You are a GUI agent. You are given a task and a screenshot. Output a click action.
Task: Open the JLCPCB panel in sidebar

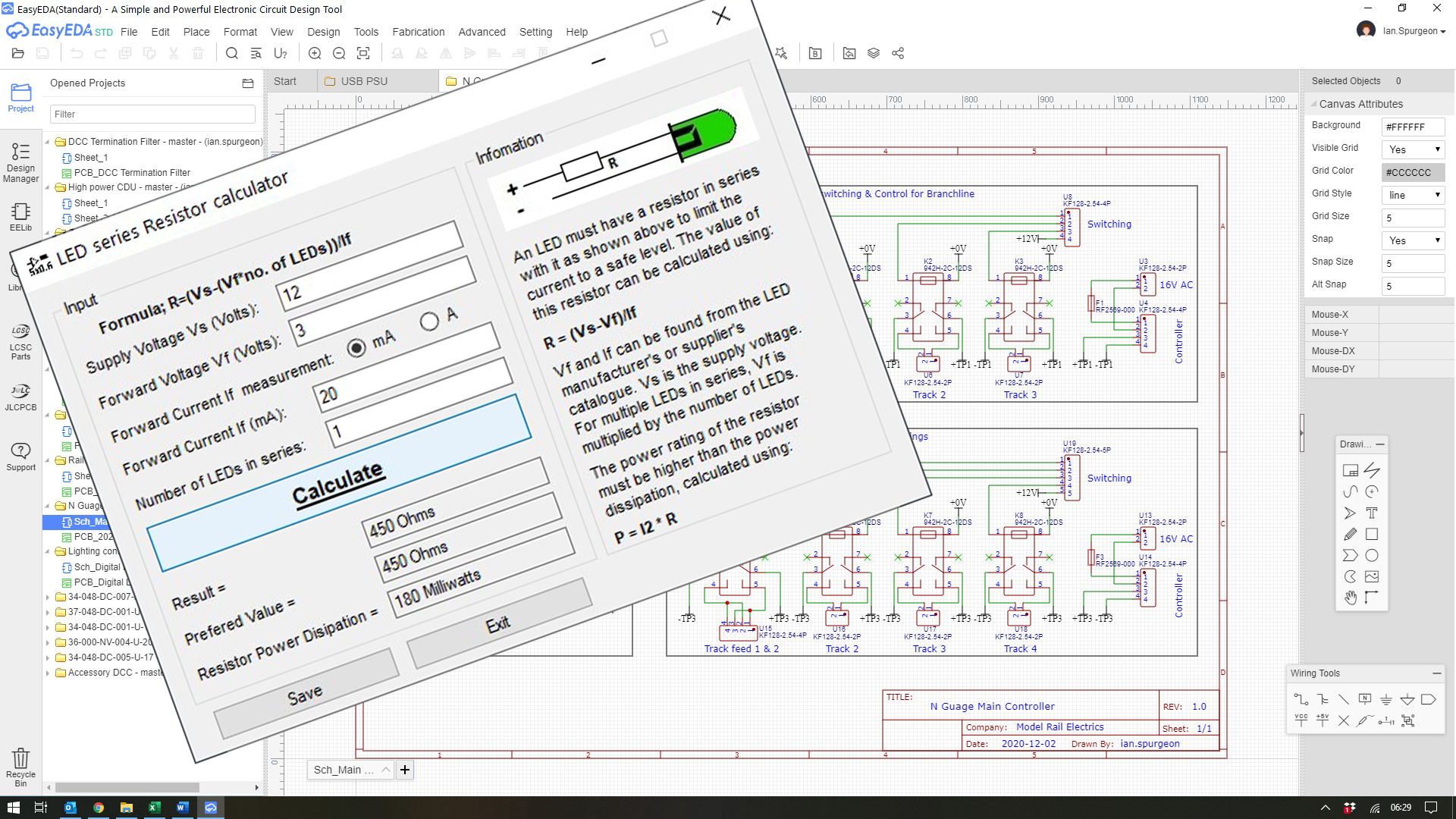click(20, 394)
